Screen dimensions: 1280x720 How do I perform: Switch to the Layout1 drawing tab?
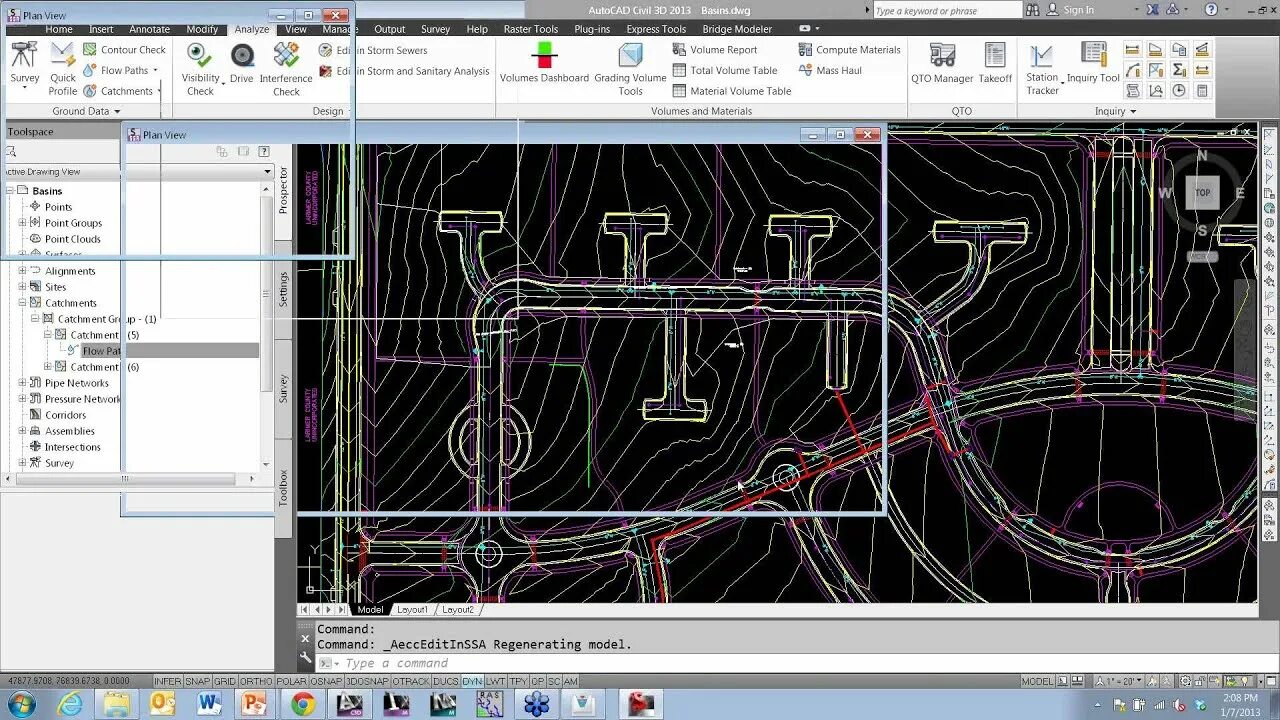412,608
